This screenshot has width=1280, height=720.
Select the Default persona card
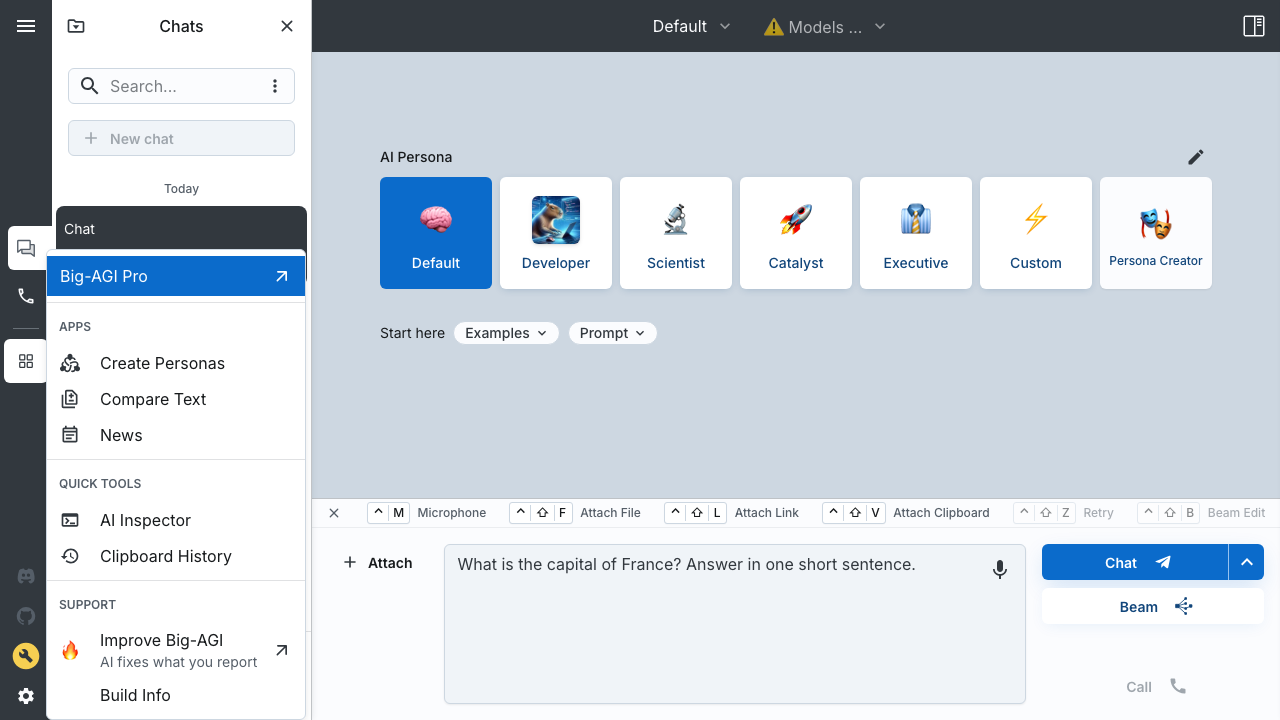tap(436, 233)
